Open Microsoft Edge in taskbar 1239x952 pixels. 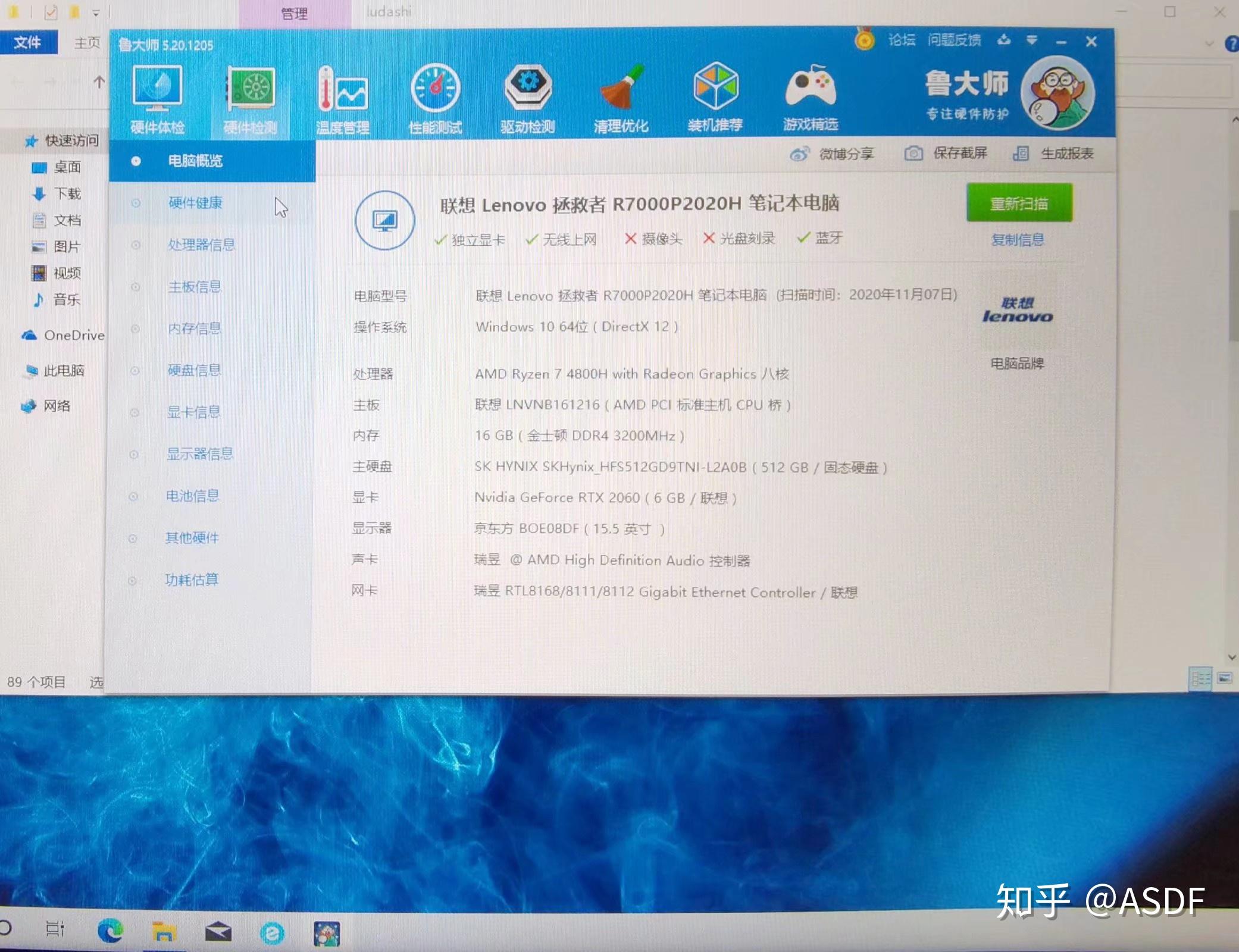[110, 930]
